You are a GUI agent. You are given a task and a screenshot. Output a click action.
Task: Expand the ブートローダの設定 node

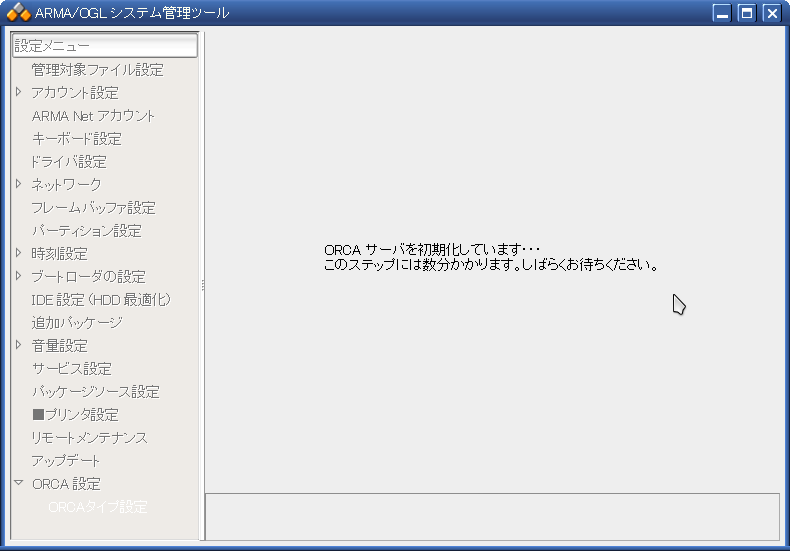point(18,276)
